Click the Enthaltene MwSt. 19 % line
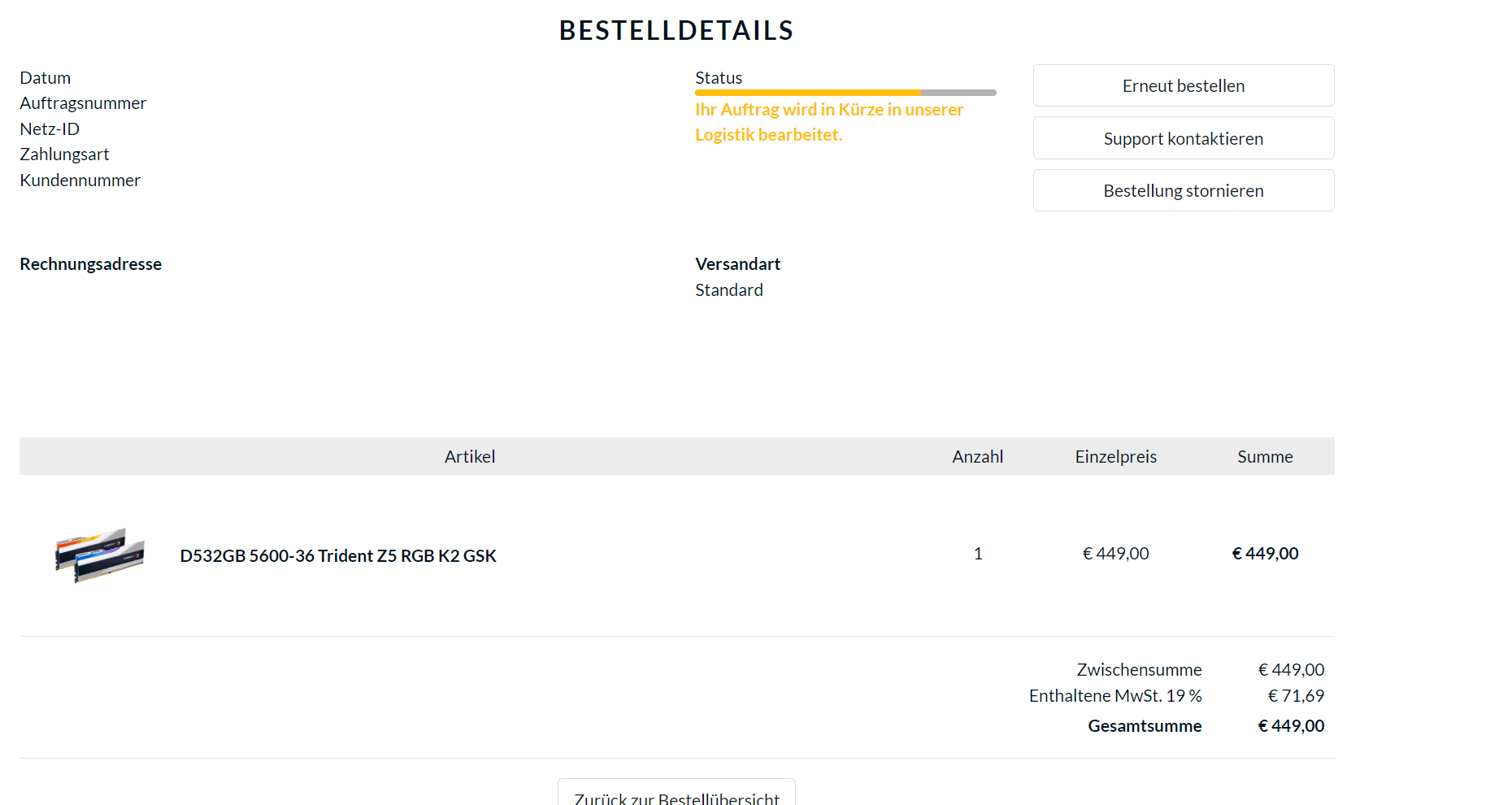The width and height of the screenshot is (1512, 805). (x=1115, y=696)
